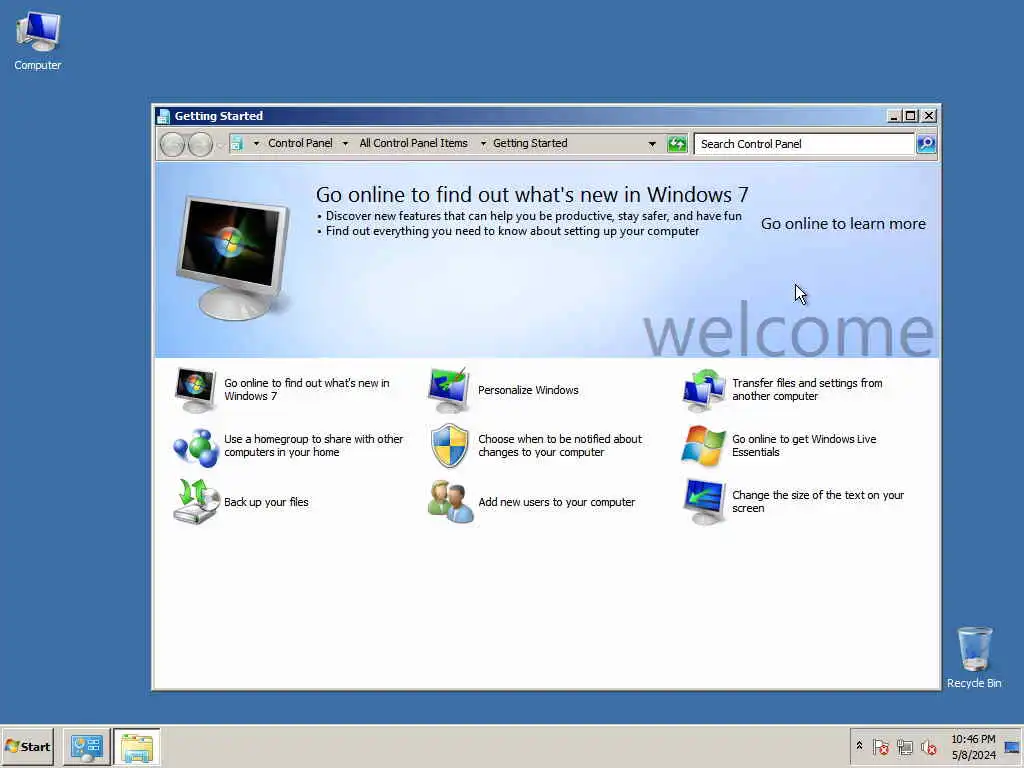Click 'Go online to learn more' link
The width and height of the screenshot is (1024, 768).
pos(843,223)
